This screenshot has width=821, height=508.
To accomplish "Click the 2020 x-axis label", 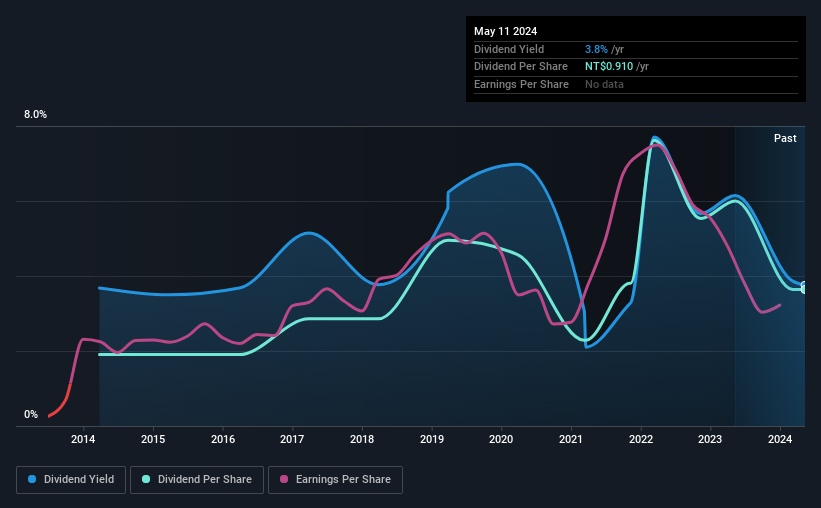I will pos(501,439).
